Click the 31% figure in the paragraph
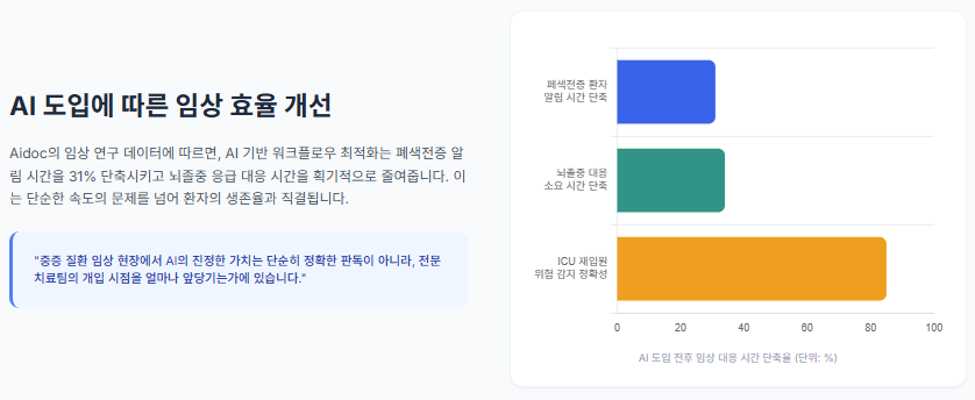The height and width of the screenshot is (400, 975). tap(82, 177)
